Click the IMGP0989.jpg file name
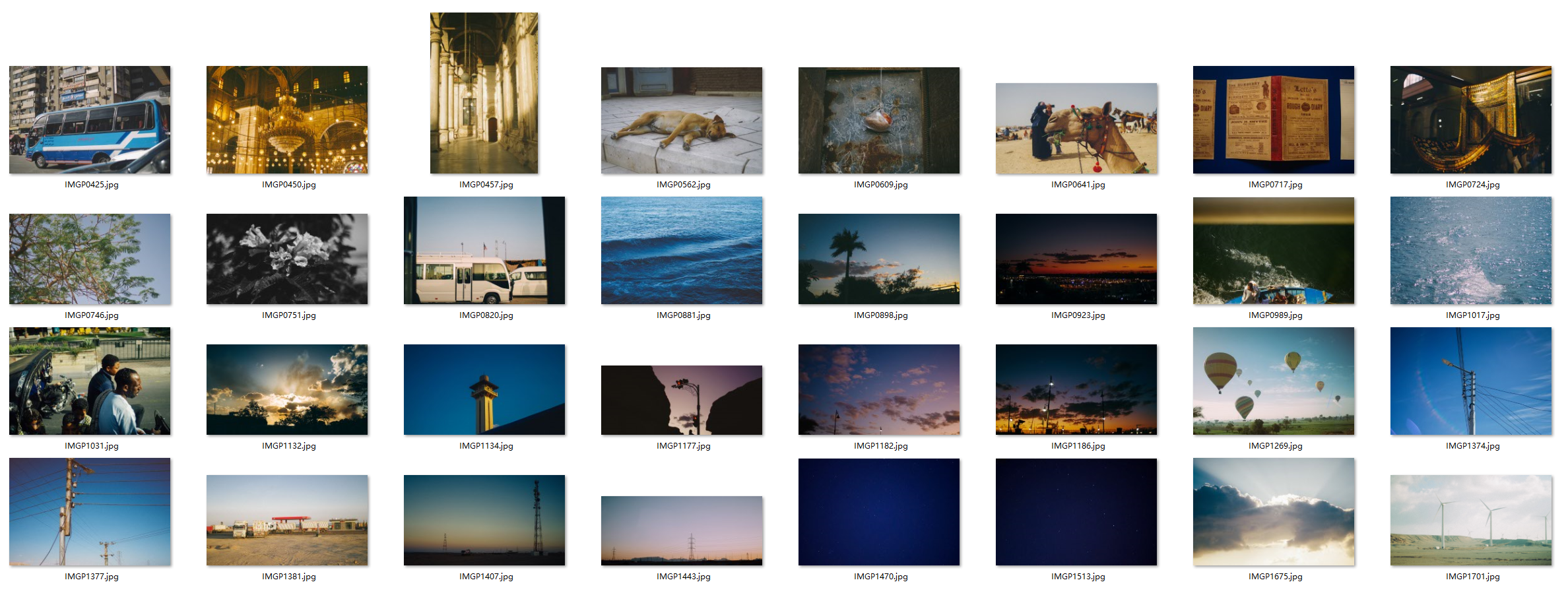The image size is (1568, 607). [x=1276, y=315]
